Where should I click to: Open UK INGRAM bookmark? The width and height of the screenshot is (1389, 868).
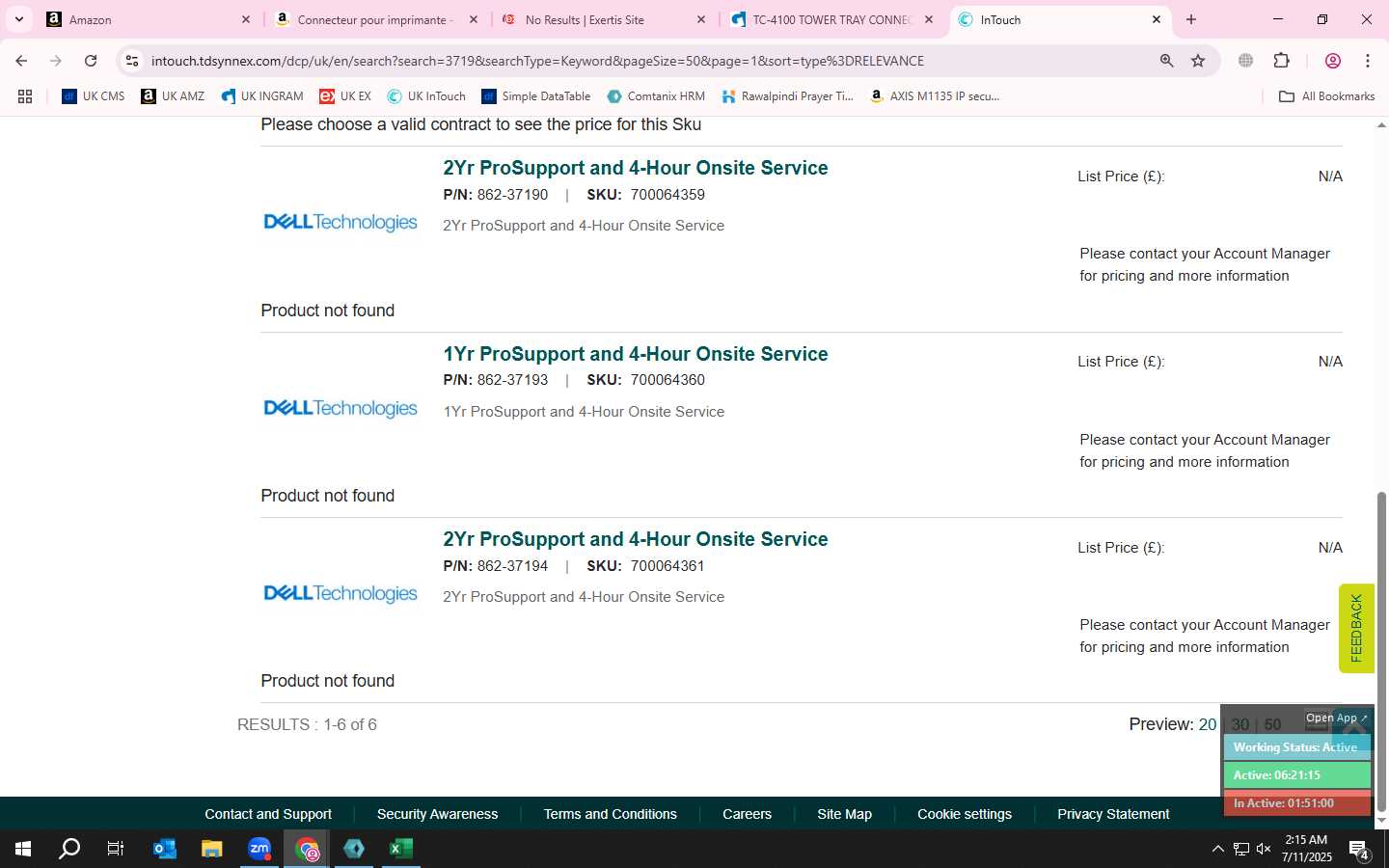[262, 96]
